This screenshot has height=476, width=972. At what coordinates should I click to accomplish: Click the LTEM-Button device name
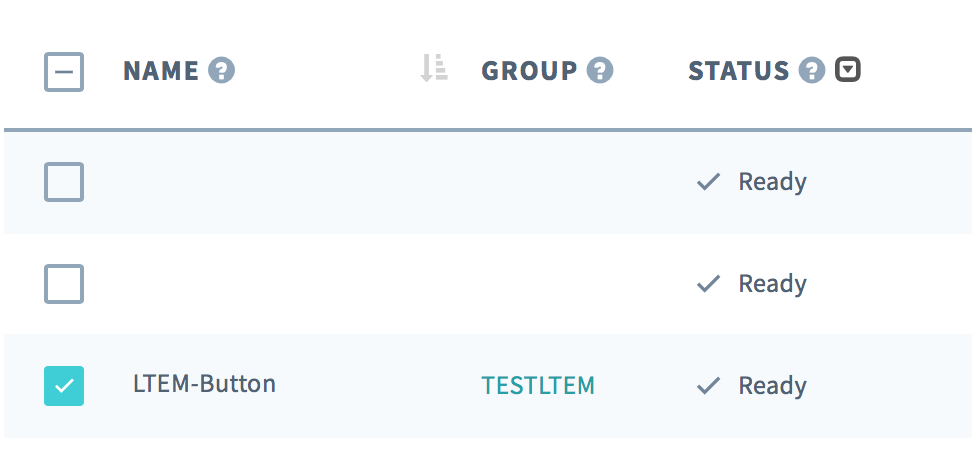pyautogui.click(x=204, y=383)
